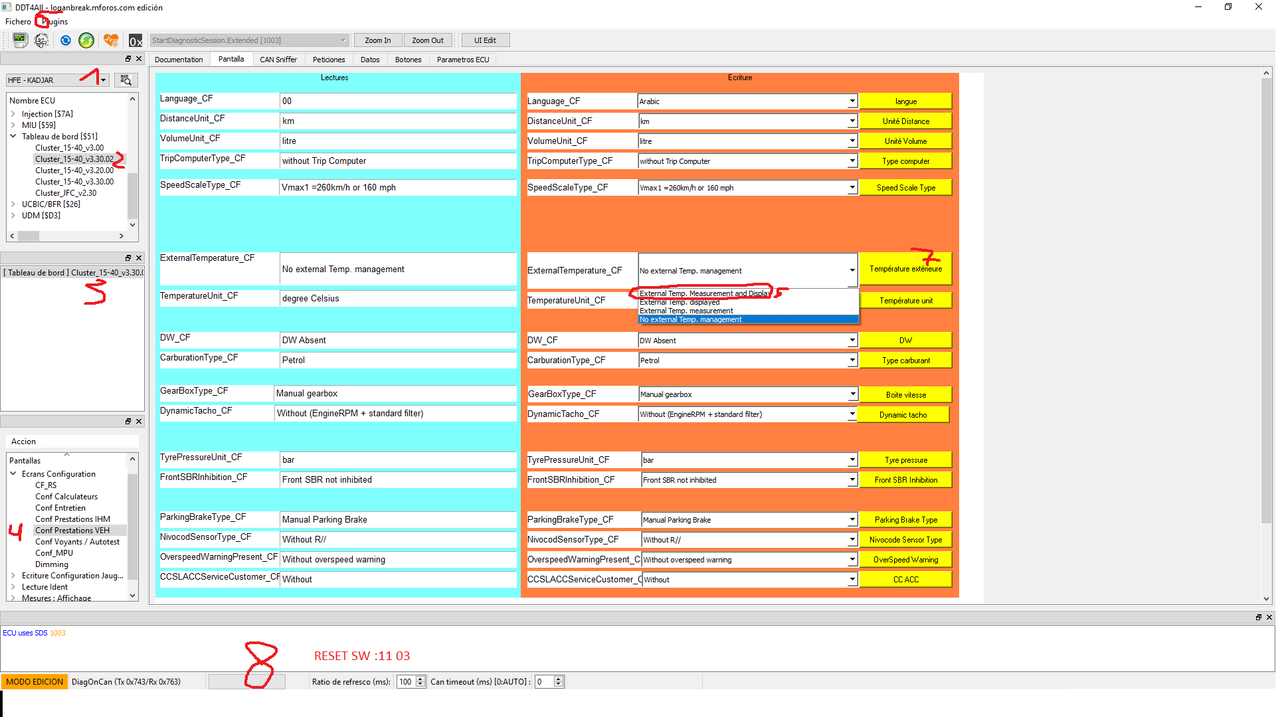Screen dimensions: 1280x717
Task: Click the Pantallas tree vertical scrollbar
Action: click(x=133, y=527)
